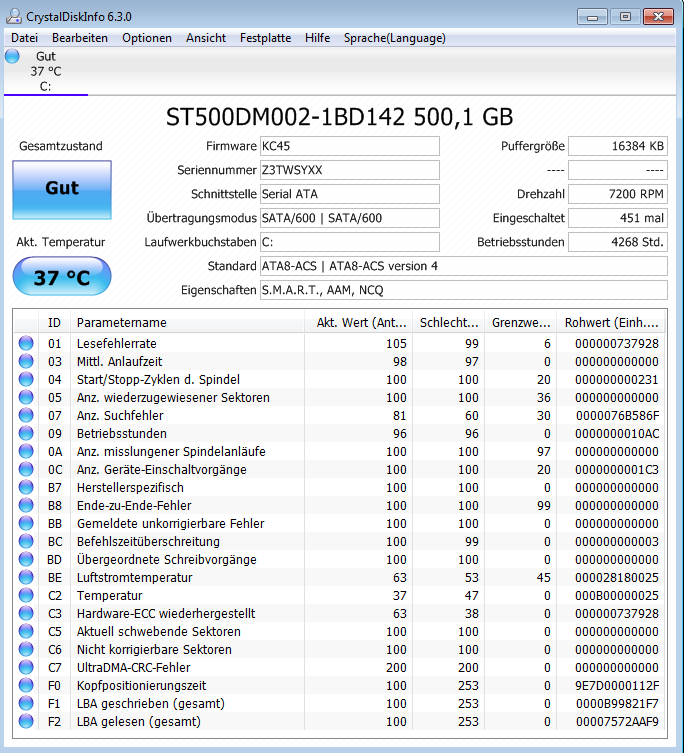684x753 pixels.
Task: Click the CrystalDiskInfo title bar app icon
Action: [14, 16]
